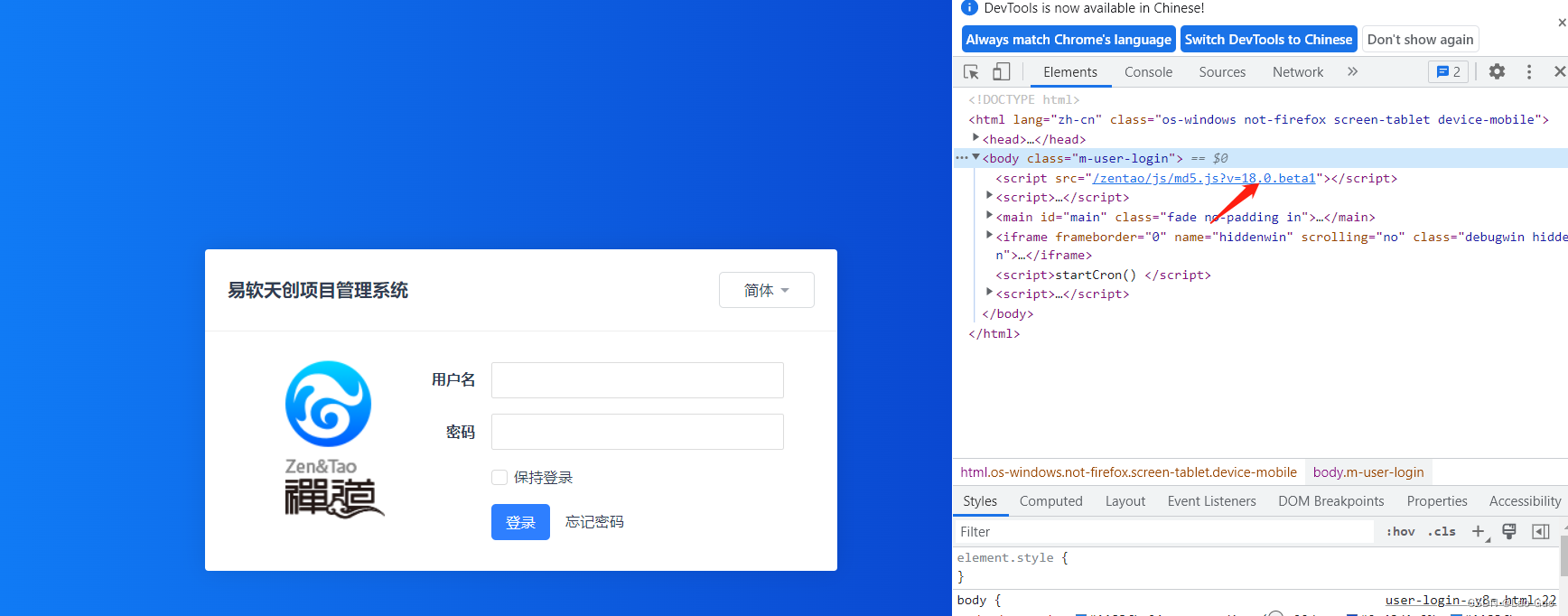The height and width of the screenshot is (616, 1568).
Task: Expand the iframe hiddenwin node
Action: (x=989, y=236)
